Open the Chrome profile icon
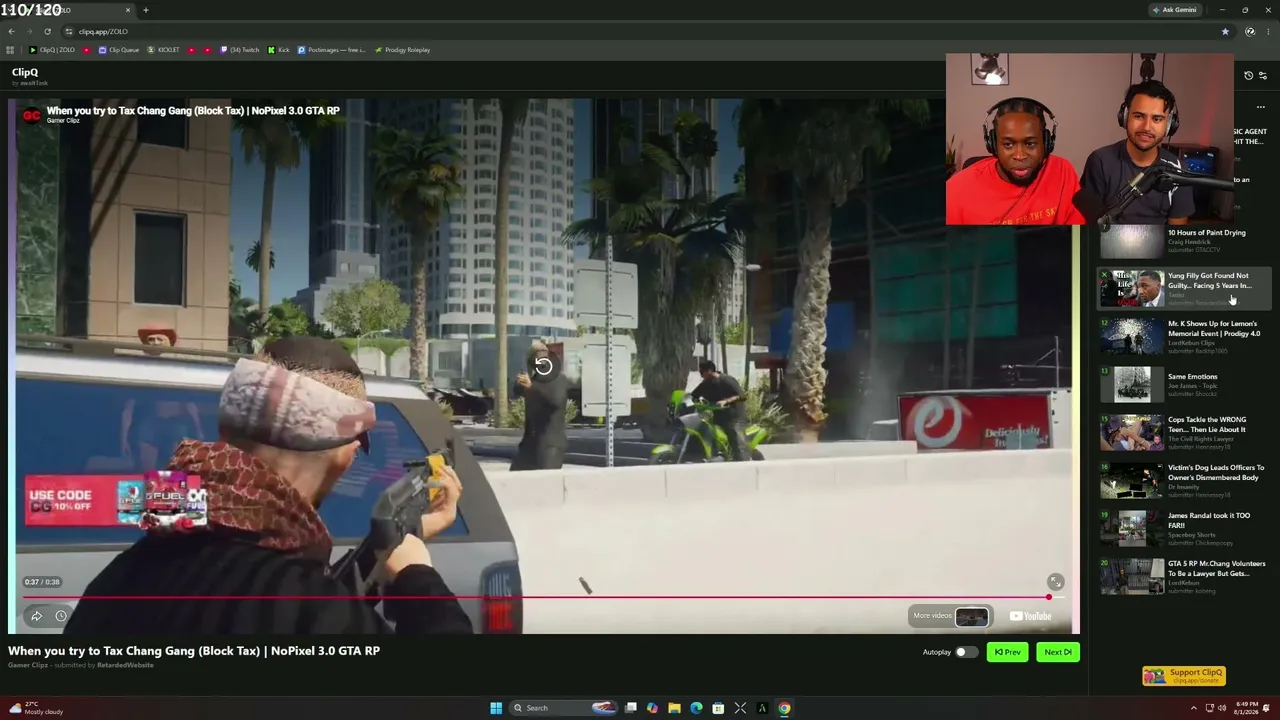The width and height of the screenshot is (1280, 720). click(1250, 31)
